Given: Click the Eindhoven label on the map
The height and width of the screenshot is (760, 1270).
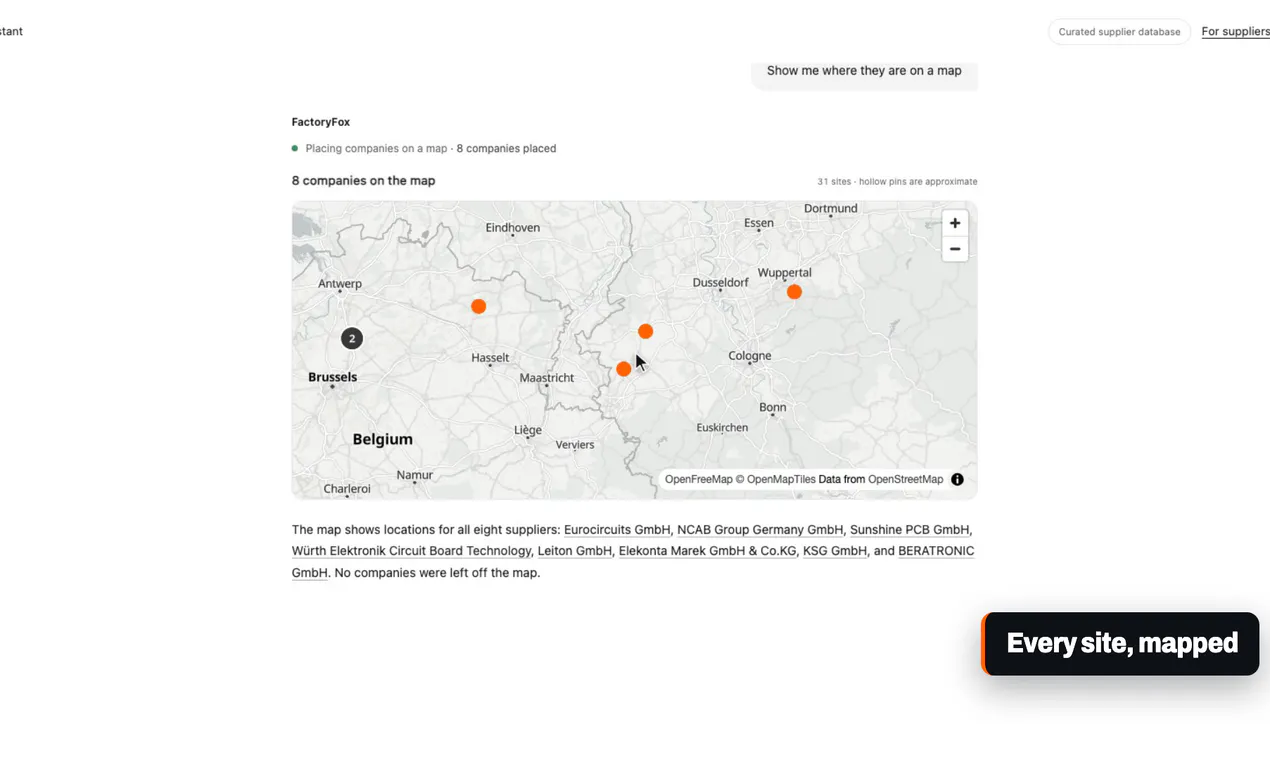Looking at the screenshot, I should coord(512,227).
